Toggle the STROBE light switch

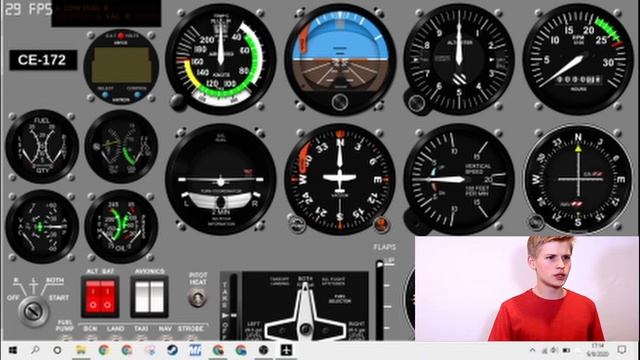[x=191, y=338]
